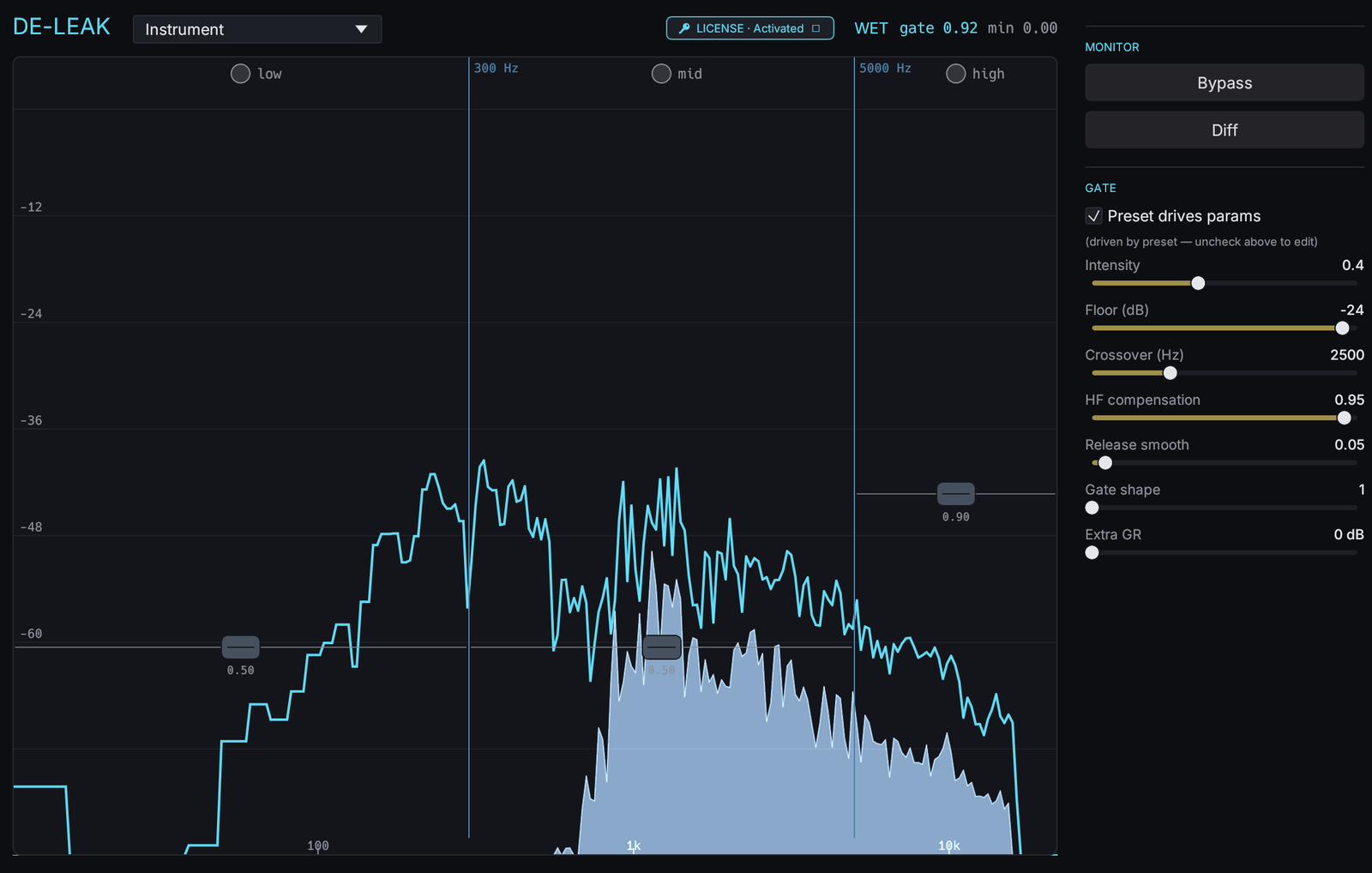The height and width of the screenshot is (873, 1372).
Task: Click the key icon in the license badge
Action: (x=684, y=28)
